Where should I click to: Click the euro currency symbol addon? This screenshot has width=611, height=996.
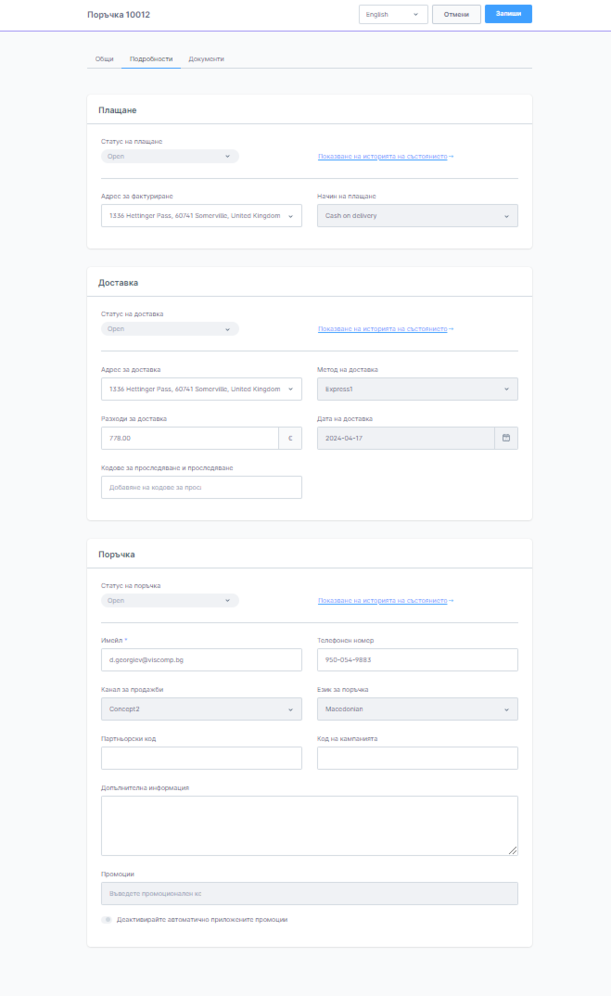point(290,438)
